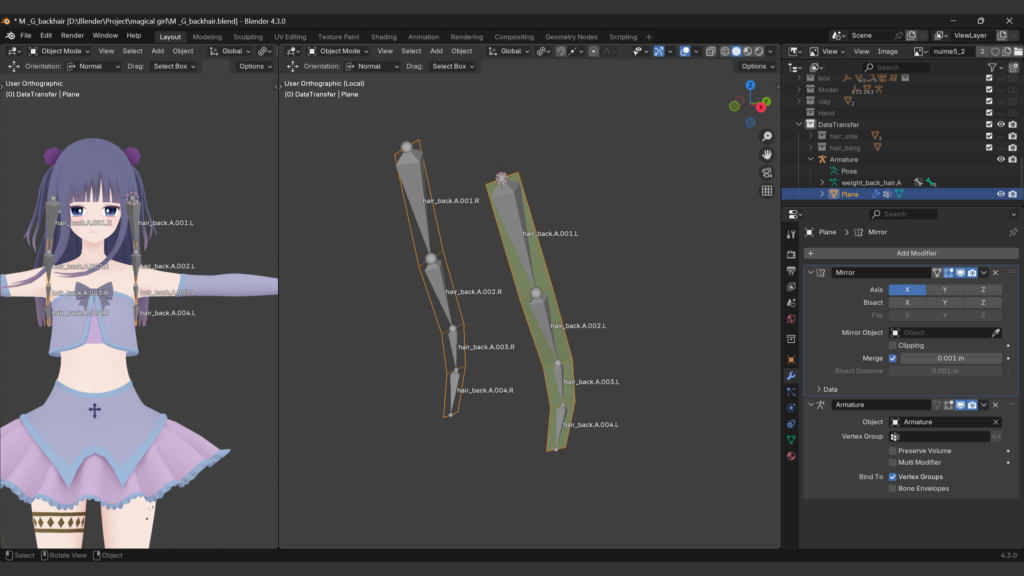Screen dimensions: 1024x576
Task: Remove the Mirror modifier with X
Action: (995, 272)
